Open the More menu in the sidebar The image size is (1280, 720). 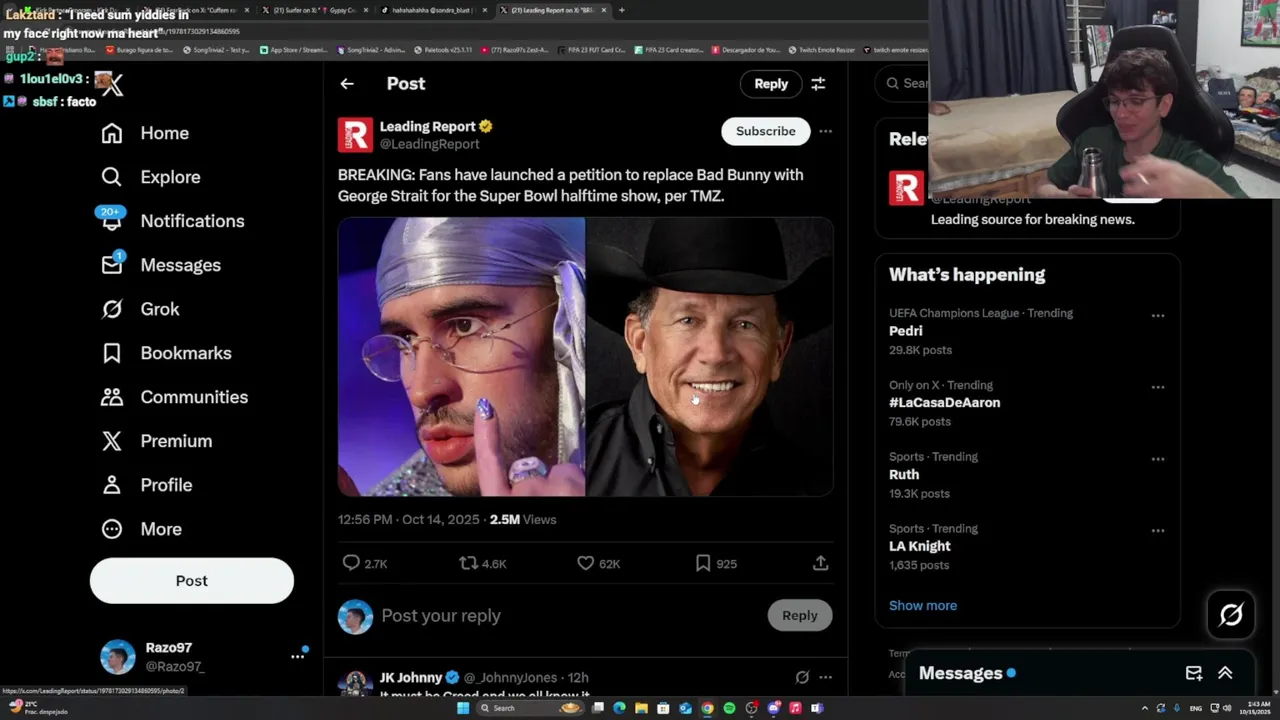pyautogui.click(x=141, y=529)
